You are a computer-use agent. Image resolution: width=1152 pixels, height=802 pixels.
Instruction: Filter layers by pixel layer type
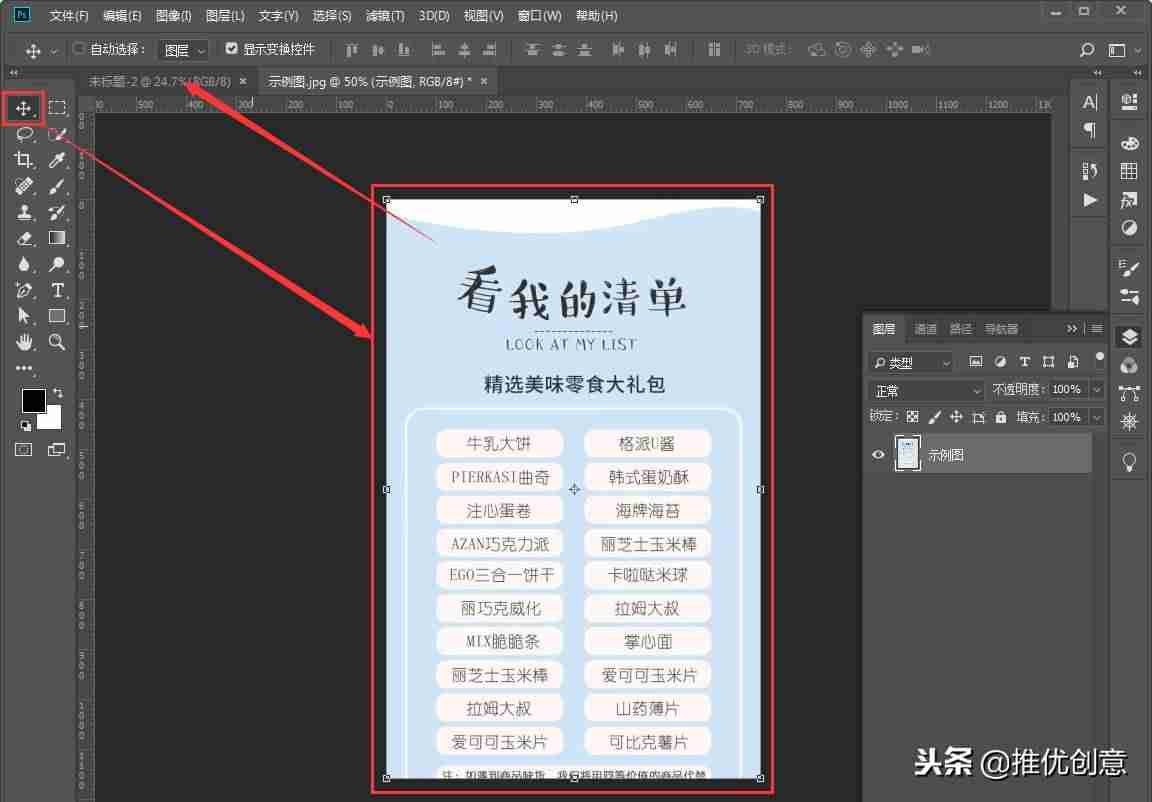976,361
